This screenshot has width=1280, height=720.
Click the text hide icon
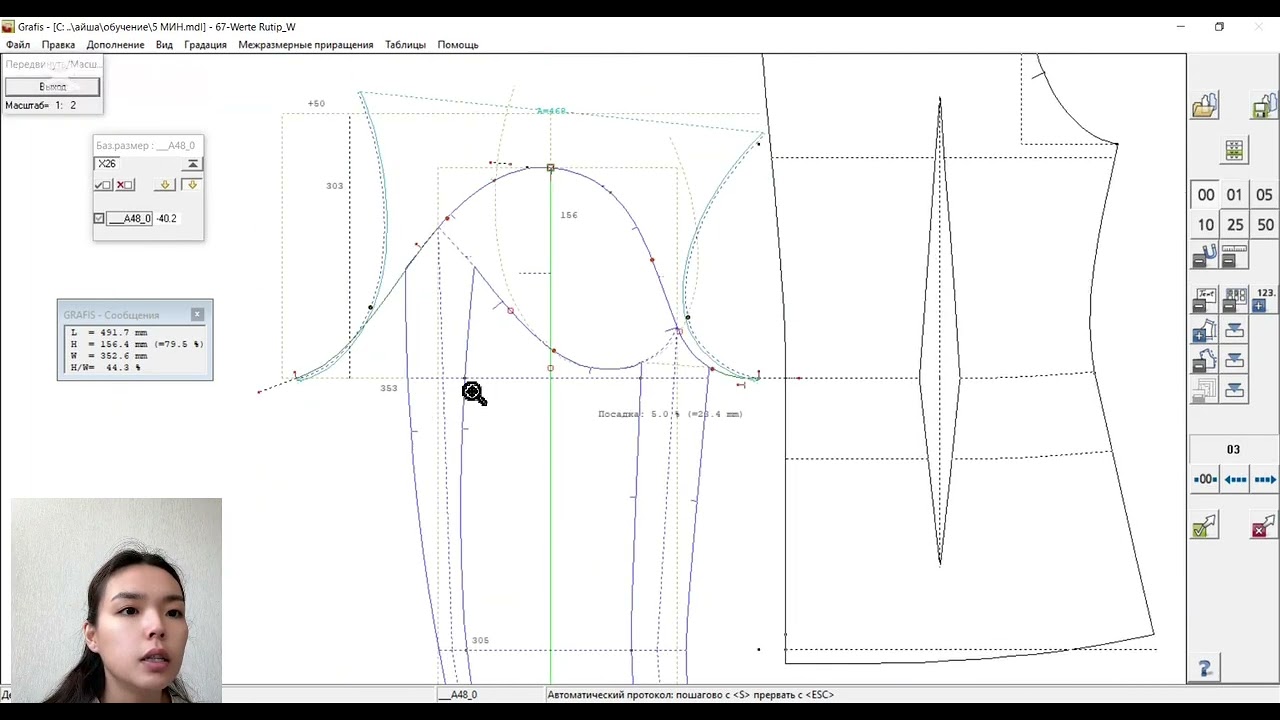tap(1204, 300)
